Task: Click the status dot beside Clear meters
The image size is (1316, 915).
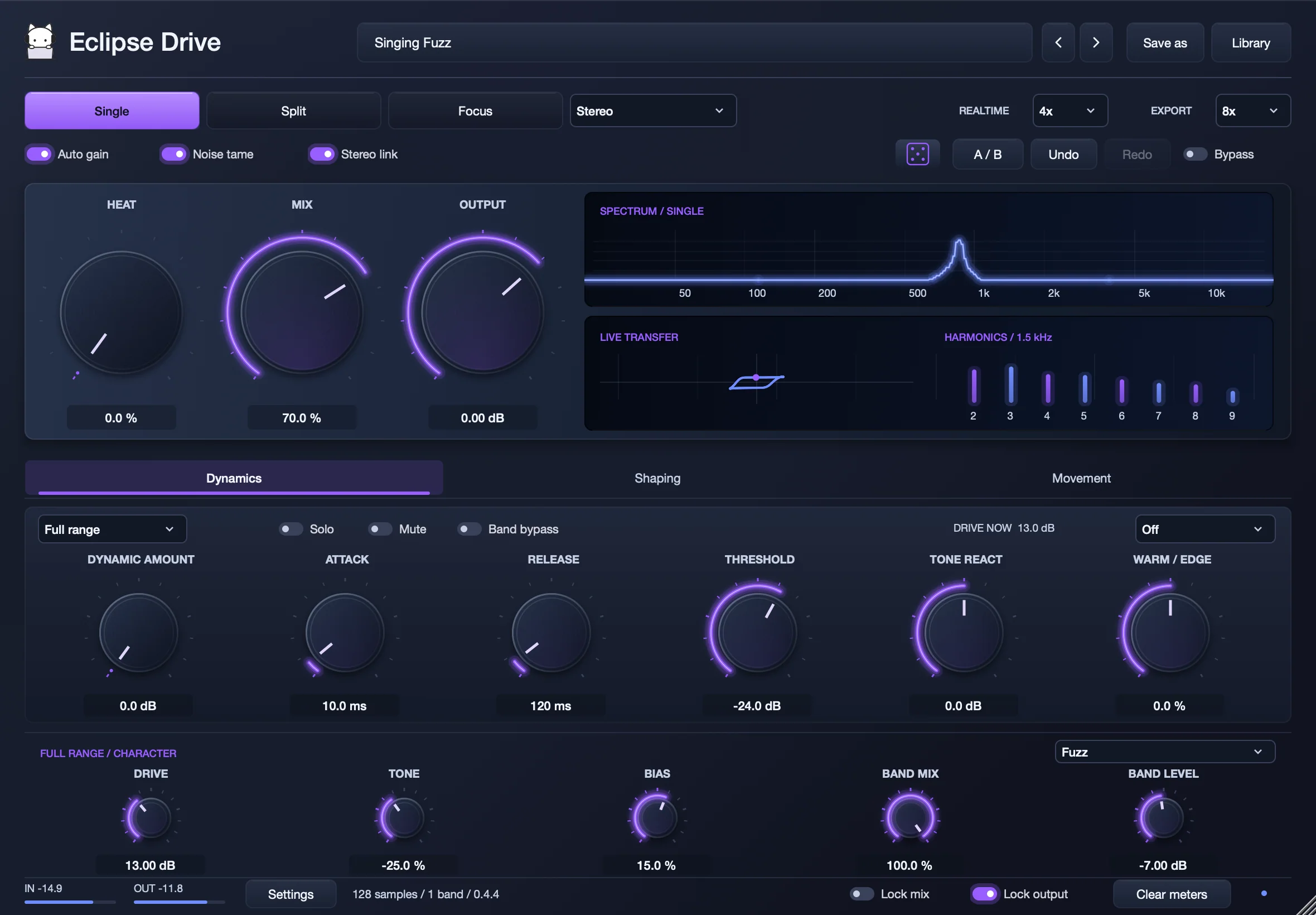Action: point(1264,893)
